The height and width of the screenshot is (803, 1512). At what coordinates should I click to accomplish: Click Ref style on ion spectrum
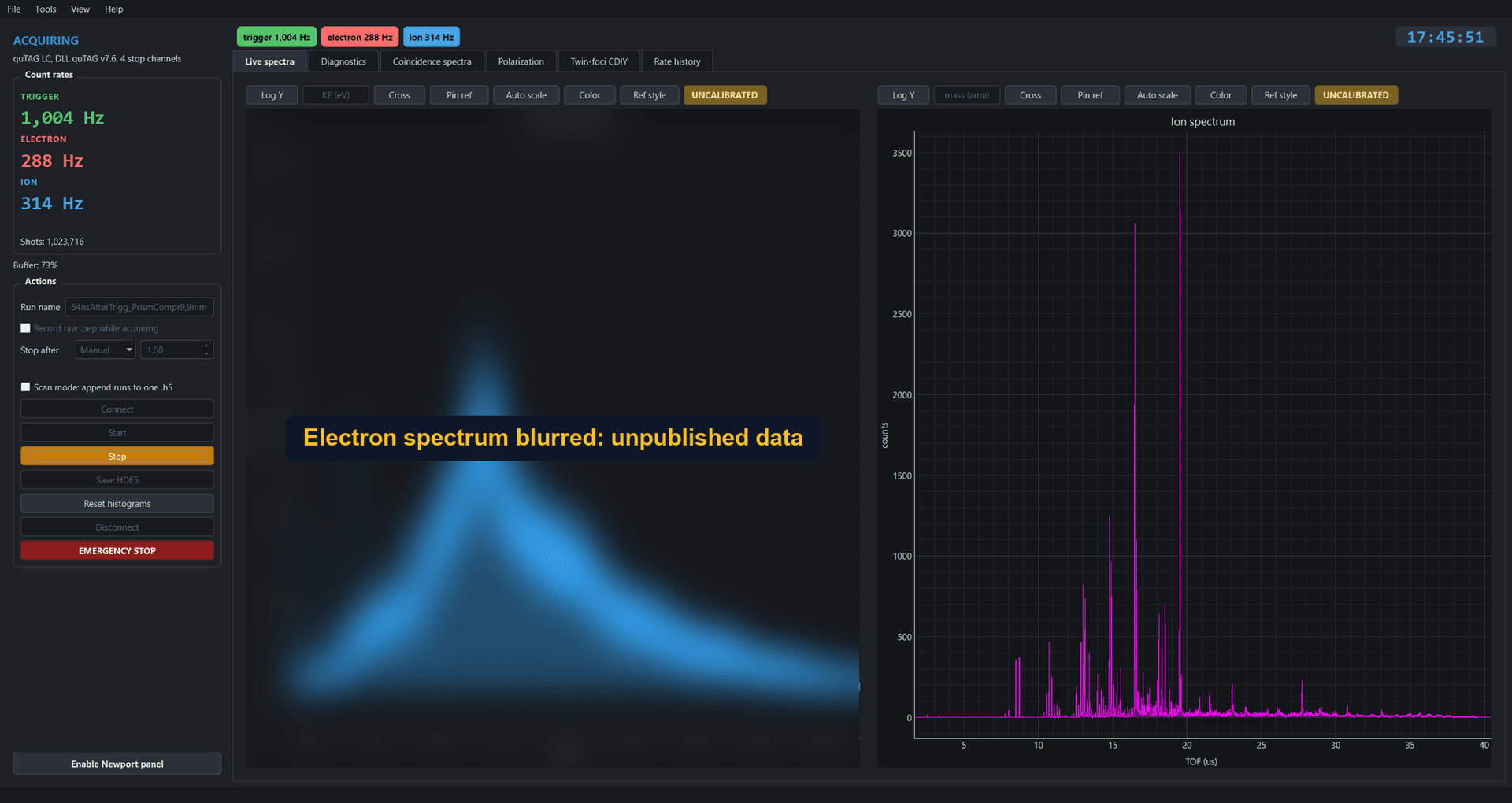[1280, 95]
